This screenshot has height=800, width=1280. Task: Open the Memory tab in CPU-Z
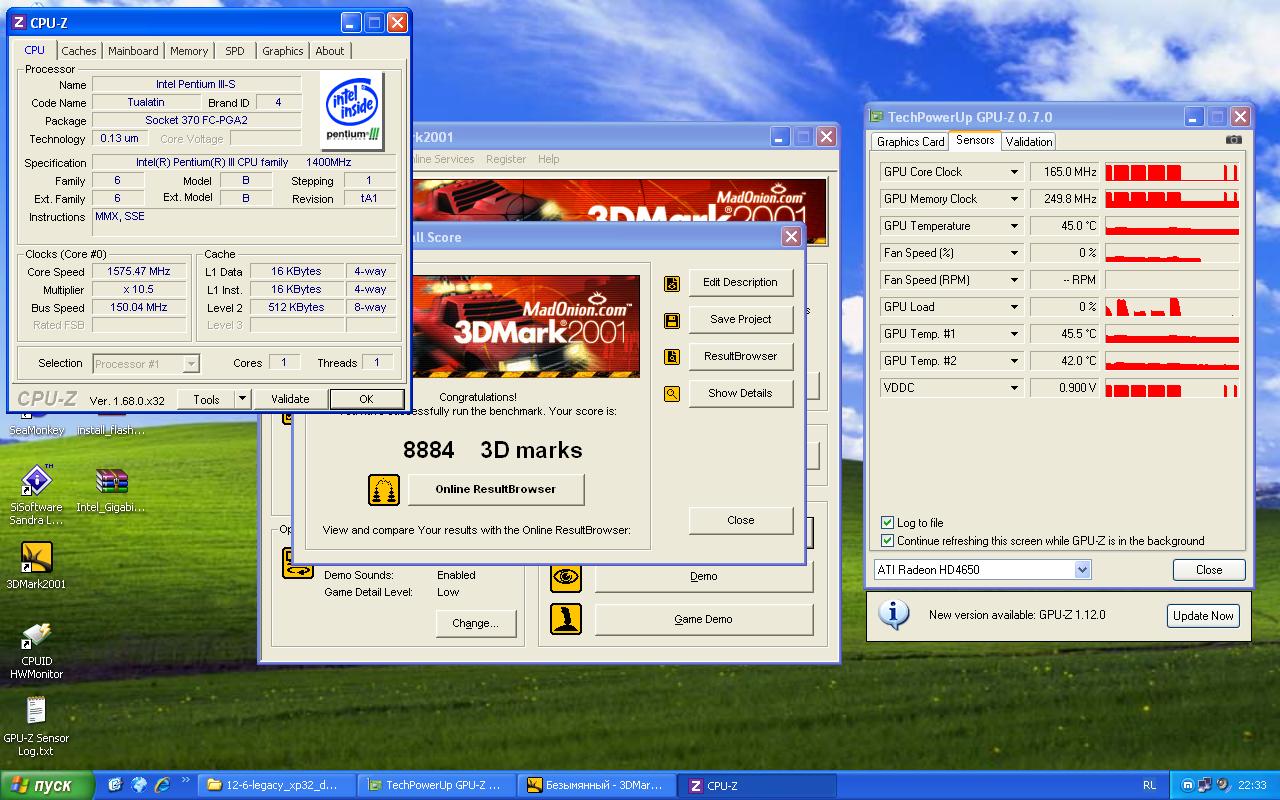coord(189,51)
